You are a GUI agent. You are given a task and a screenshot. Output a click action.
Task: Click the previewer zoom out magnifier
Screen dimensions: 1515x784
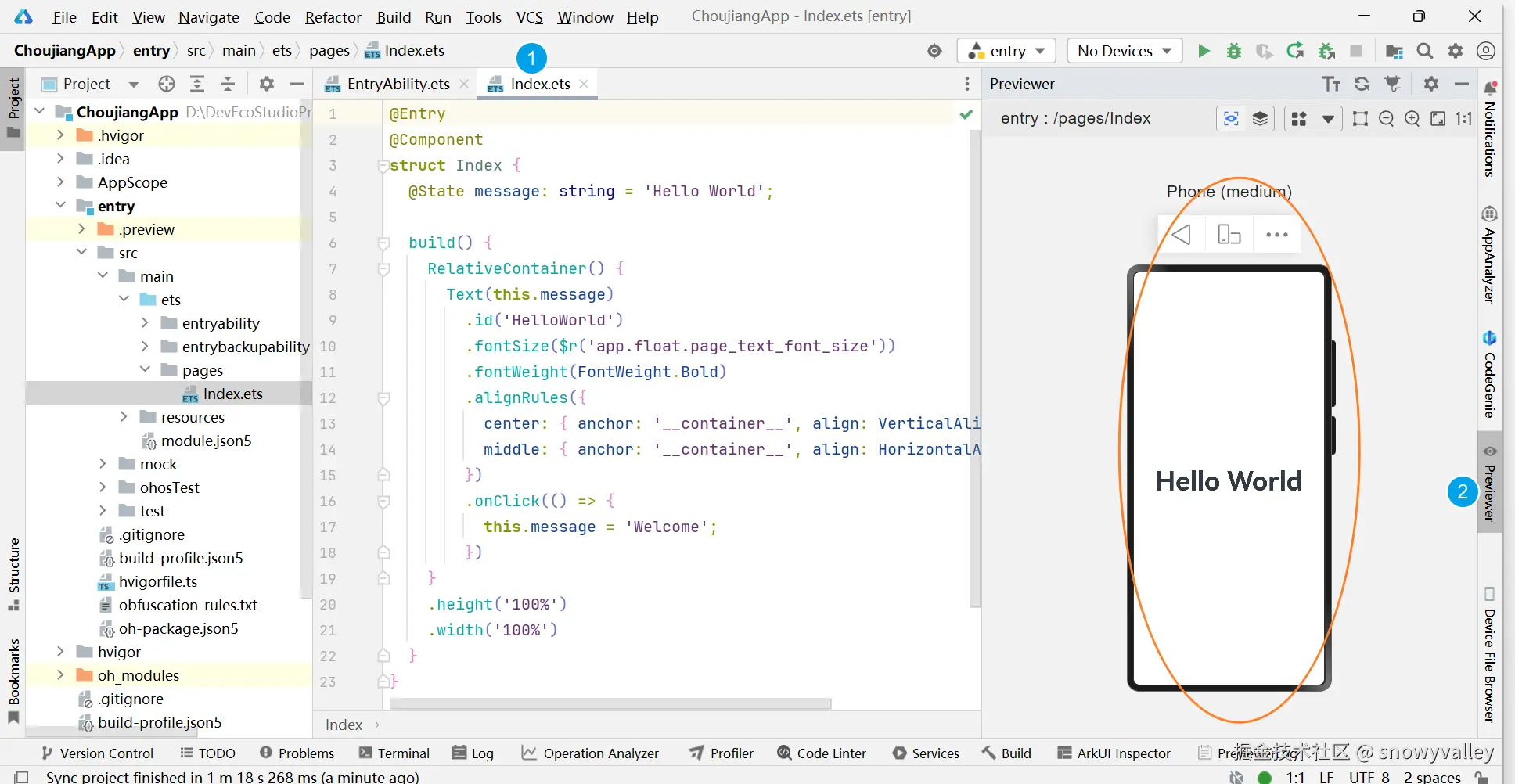1386,118
